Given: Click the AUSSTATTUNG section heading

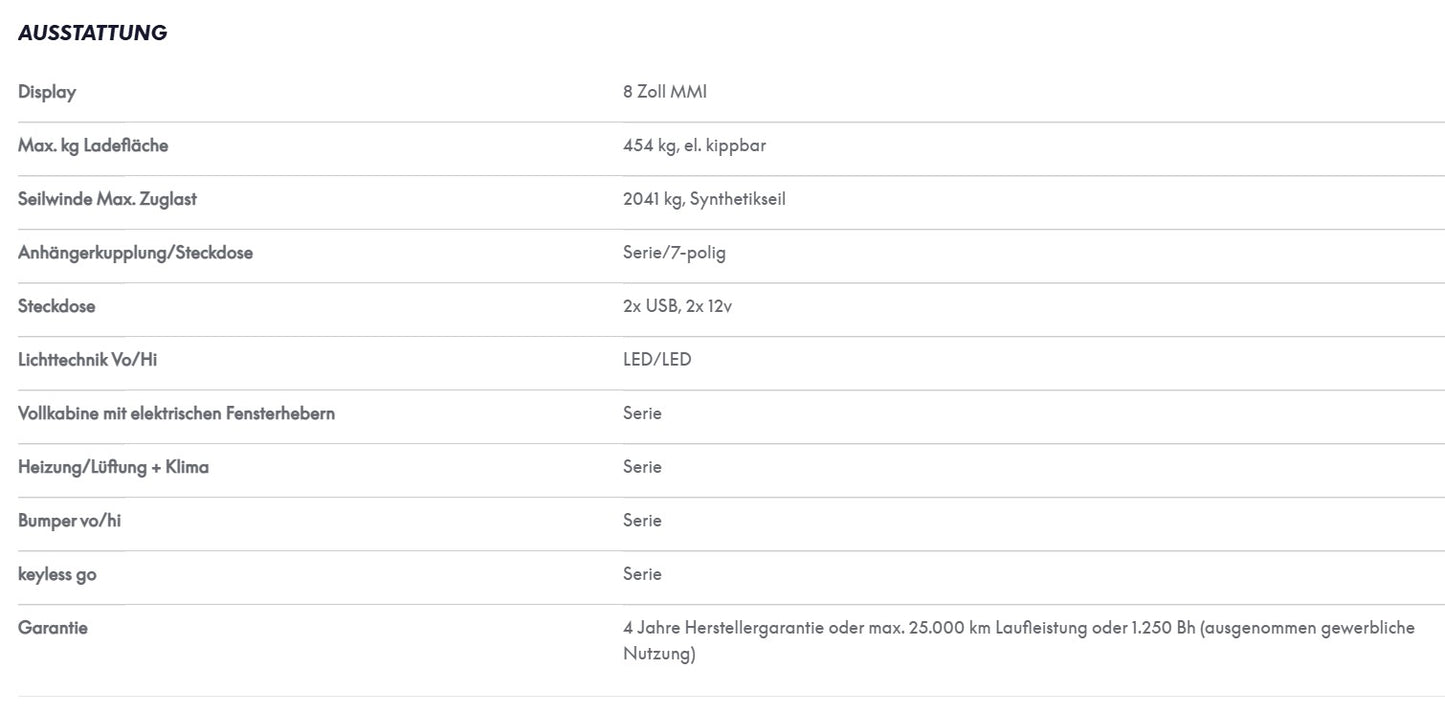Looking at the screenshot, I should 92,33.
